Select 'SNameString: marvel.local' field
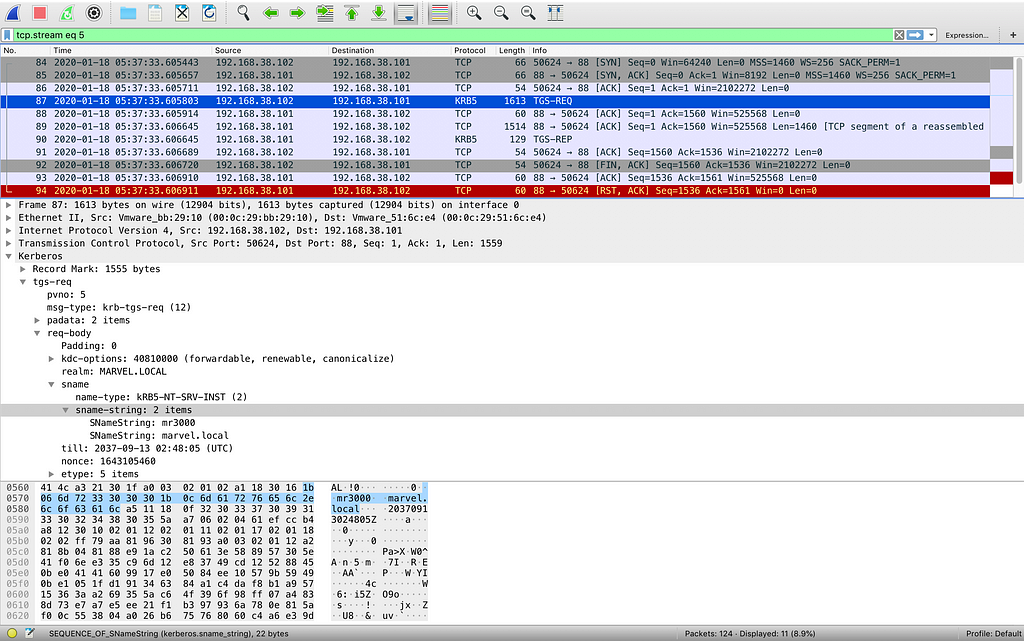This screenshot has height=641, width=1024. (x=159, y=435)
